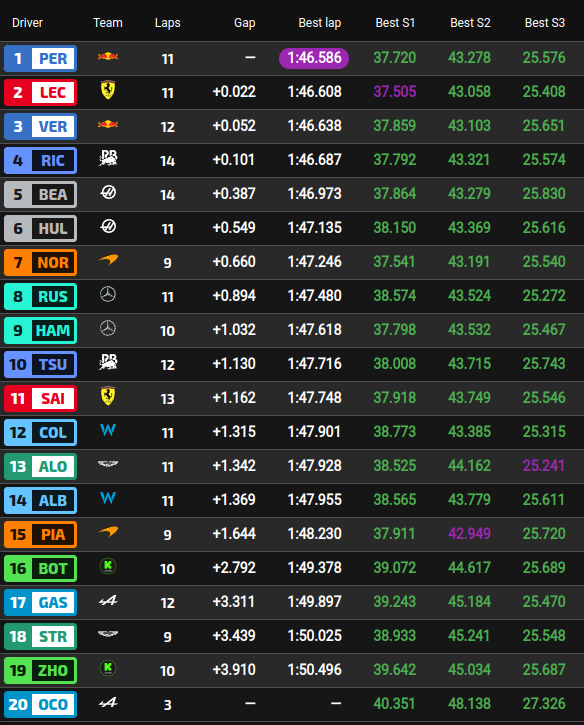Click the Ferrari logo in LEC row
Screen dimensions: 584x725
pos(108,90)
